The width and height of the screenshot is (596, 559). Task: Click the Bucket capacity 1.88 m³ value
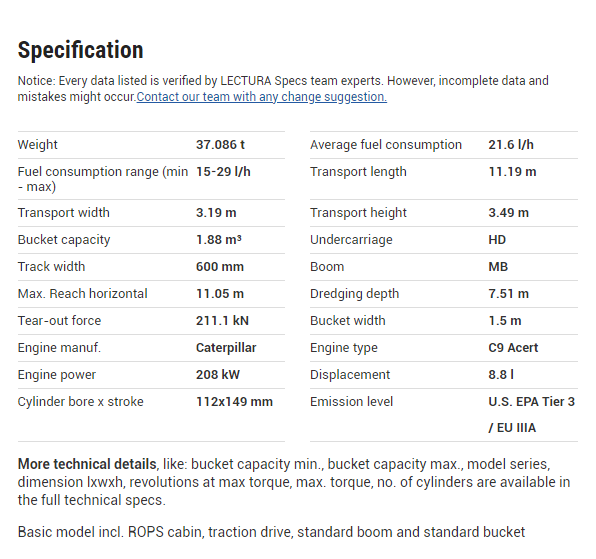point(219,240)
